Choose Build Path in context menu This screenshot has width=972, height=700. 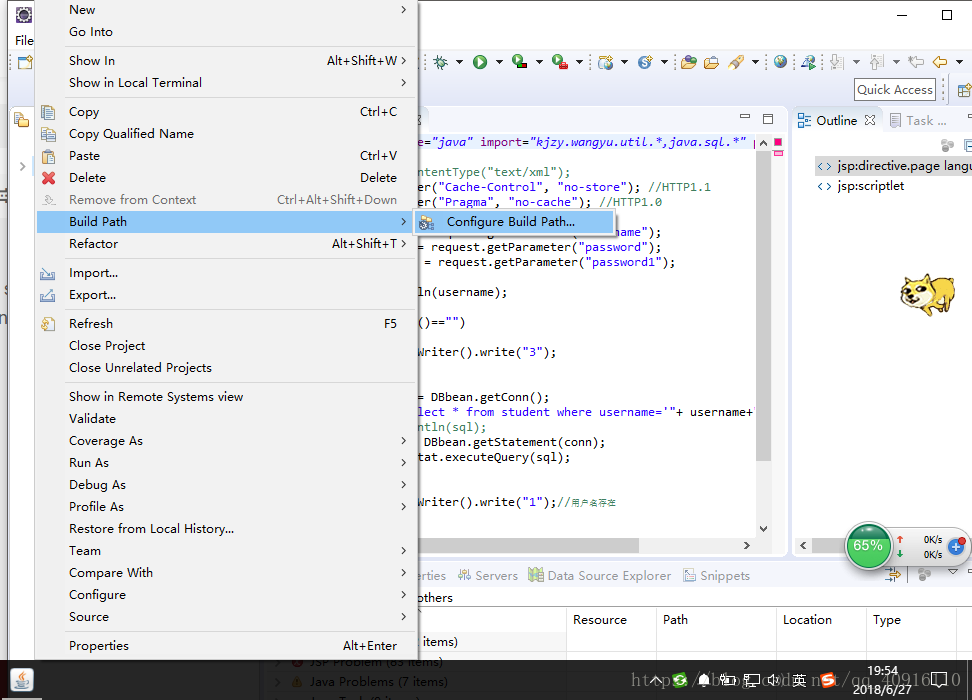(x=226, y=222)
